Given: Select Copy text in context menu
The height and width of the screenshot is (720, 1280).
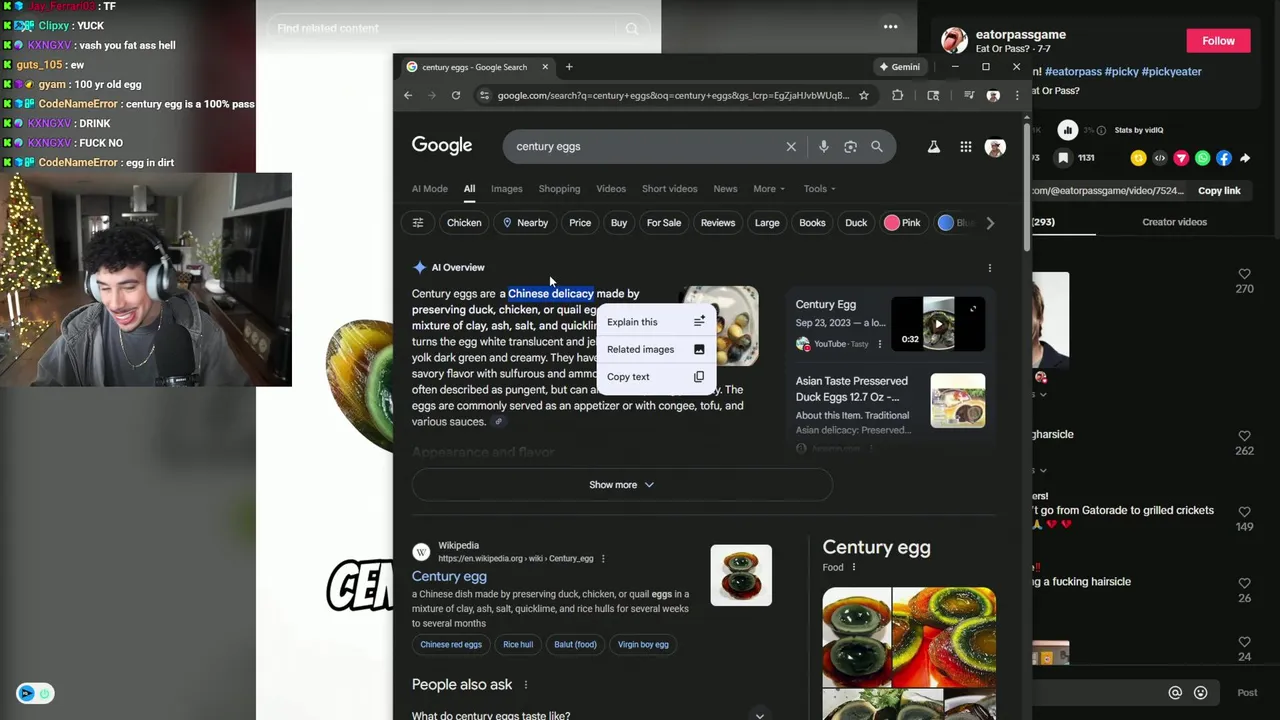Looking at the screenshot, I should (x=656, y=377).
